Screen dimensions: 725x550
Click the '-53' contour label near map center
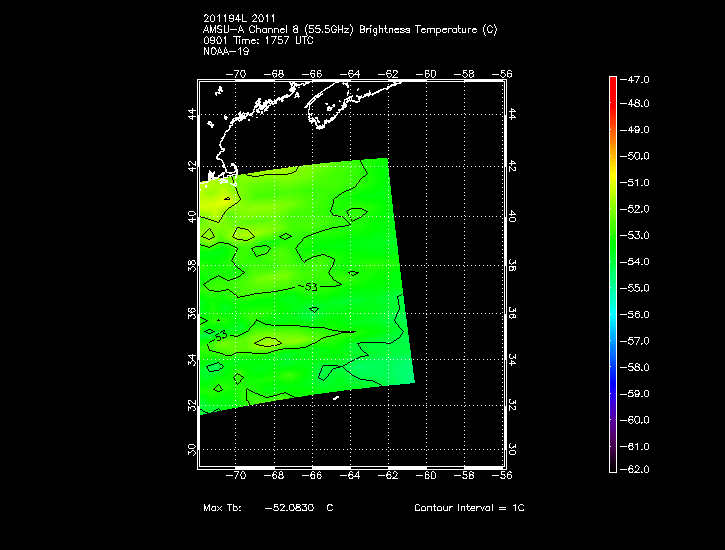(x=309, y=287)
